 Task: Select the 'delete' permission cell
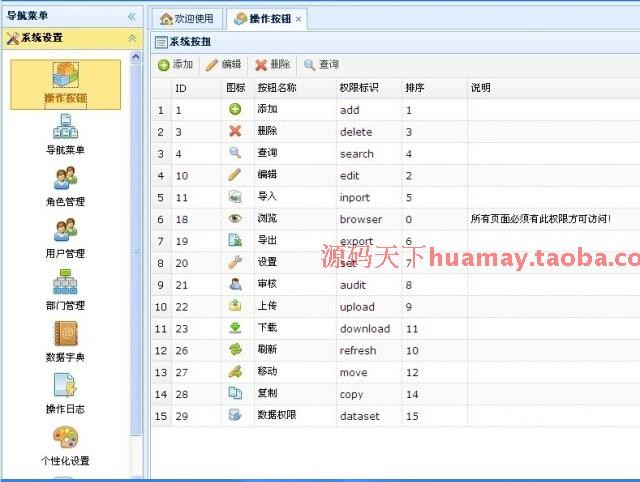click(x=369, y=132)
